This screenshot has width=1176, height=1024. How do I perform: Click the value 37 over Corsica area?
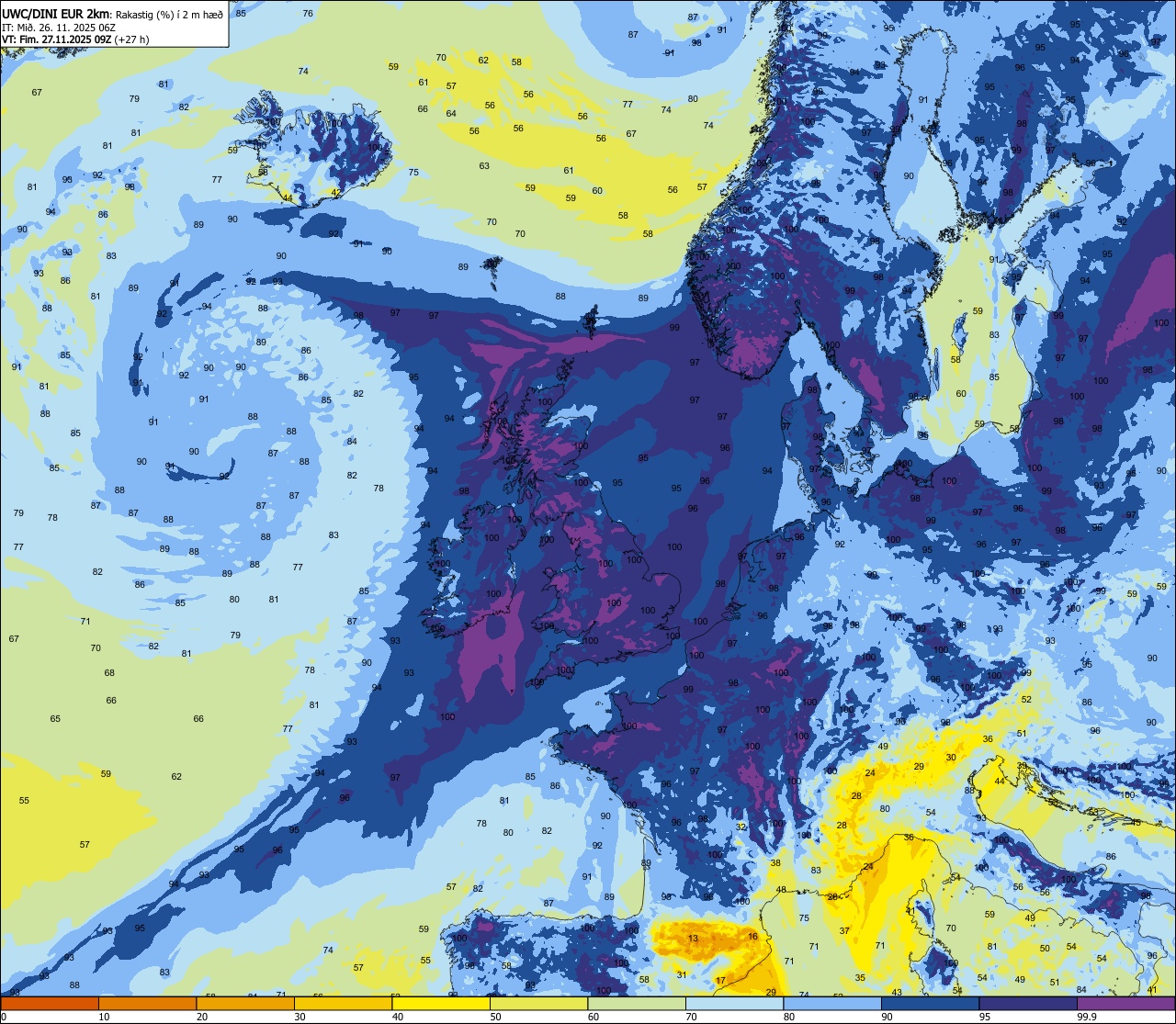[x=844, y=931]
